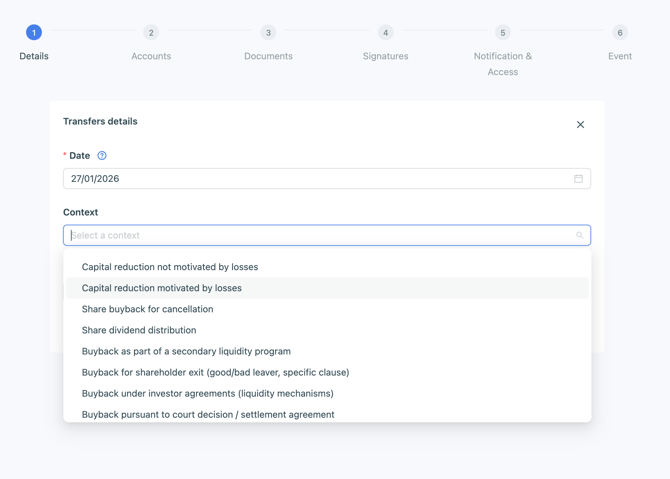Click the search icon in Context field
Screen dimensions: 670x479
click(x=579, y=236)
